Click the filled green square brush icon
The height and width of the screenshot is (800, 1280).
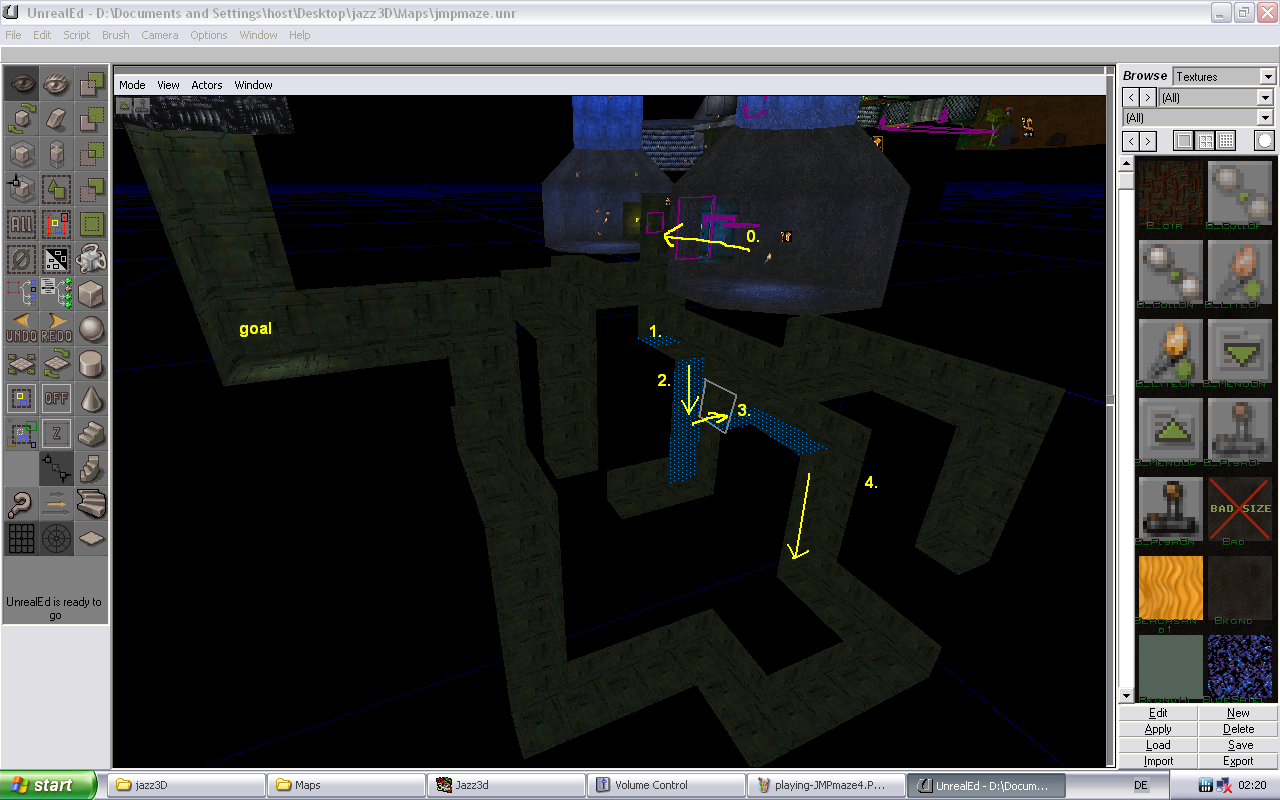(x=91, y=224)
